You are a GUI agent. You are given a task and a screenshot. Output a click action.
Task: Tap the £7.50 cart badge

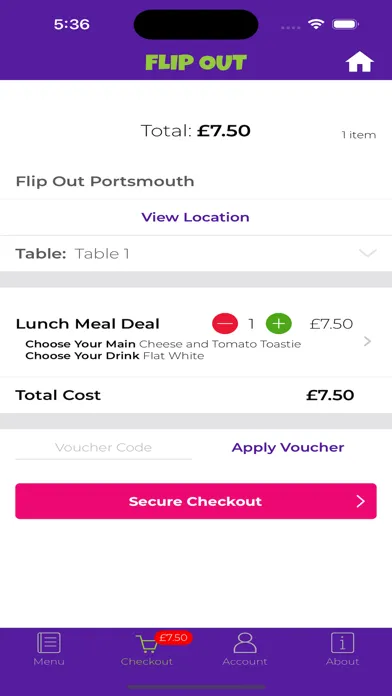pos(174,638)
